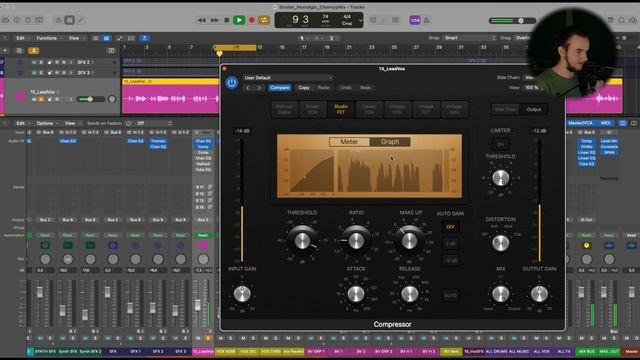Toggle Auto Gain OFF button
The width and height of the screenshot is (640, 360).
(450, 227)
